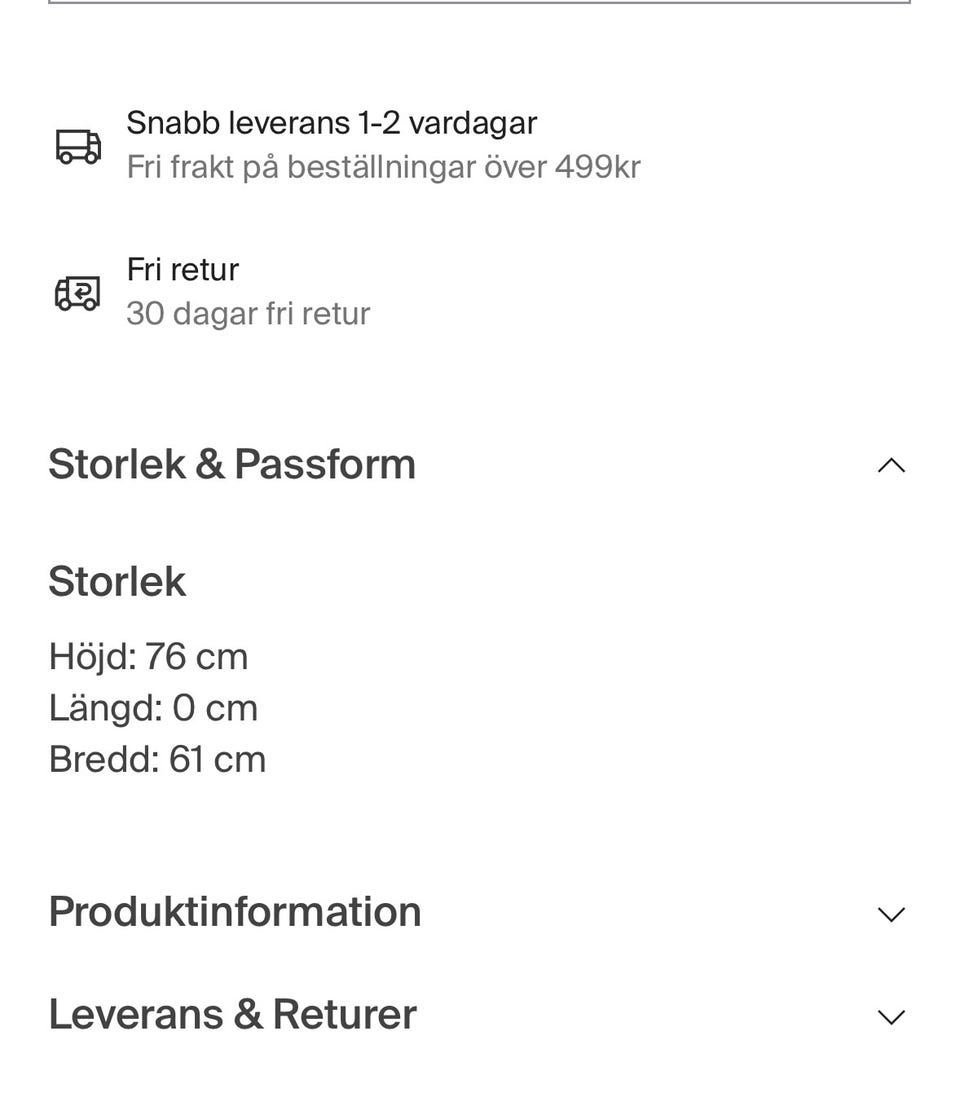Viewport: 960px width, 1106px height.
Task: Click the delivery truck icon
Action: point(78,146)
